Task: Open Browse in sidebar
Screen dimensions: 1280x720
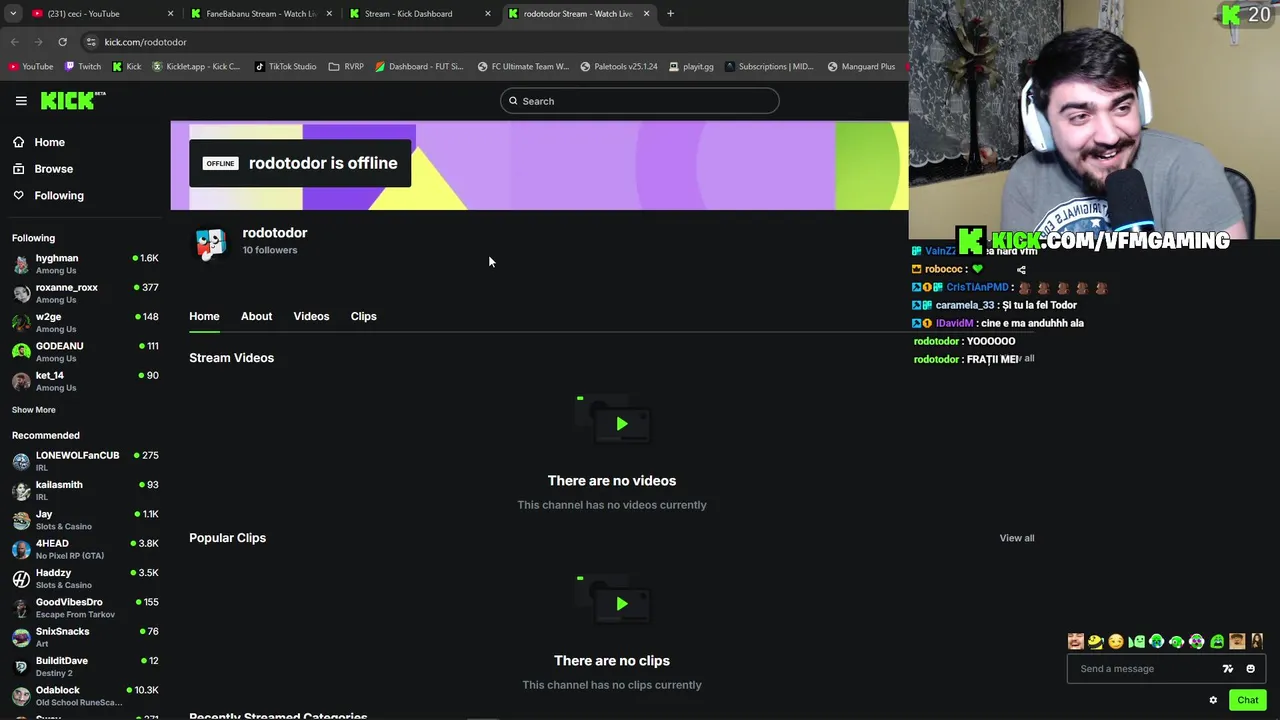Action: point(43,169)
